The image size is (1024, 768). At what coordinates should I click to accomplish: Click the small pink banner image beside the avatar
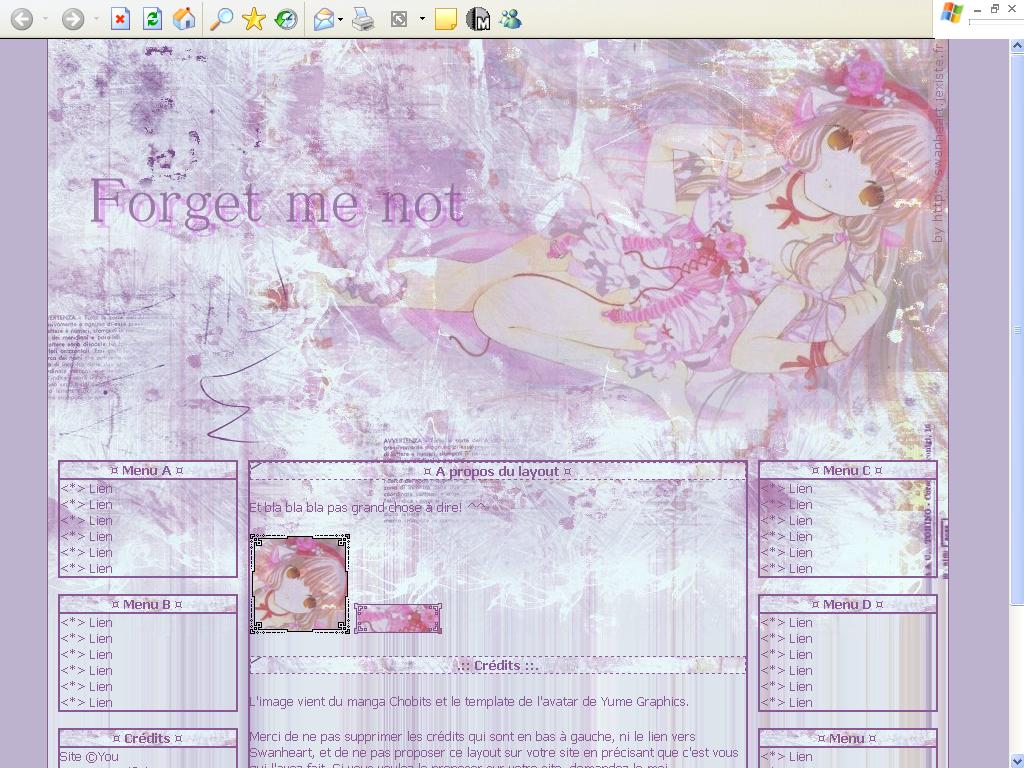(398, 618)
